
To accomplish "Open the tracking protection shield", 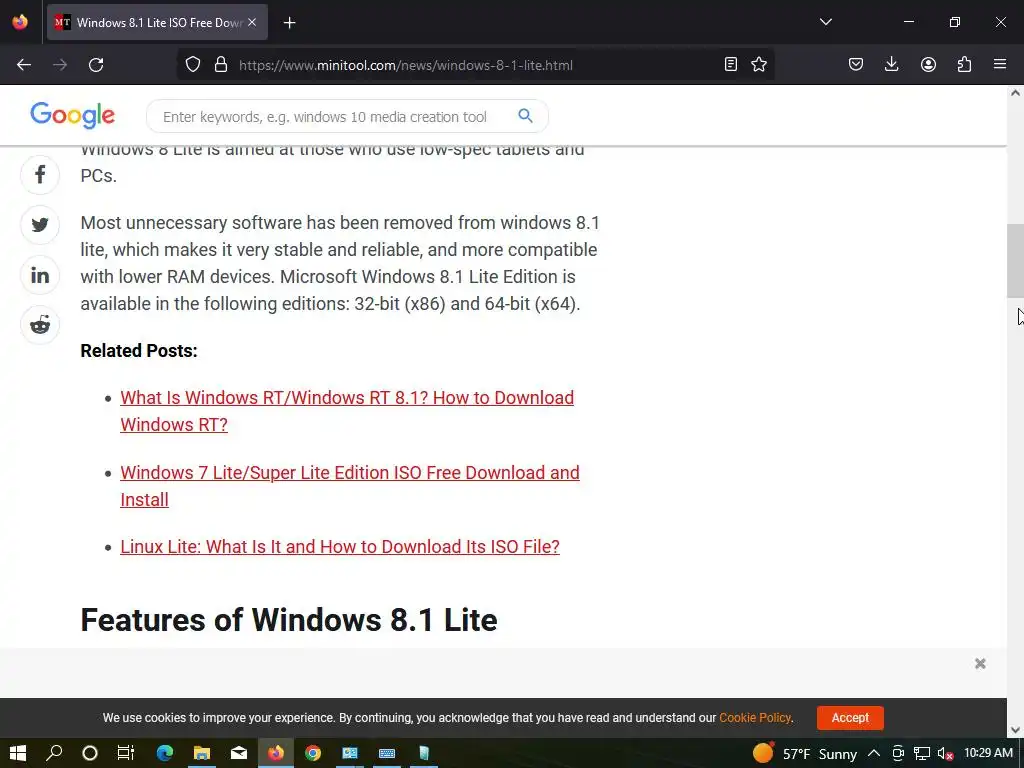I will [193, 65].
